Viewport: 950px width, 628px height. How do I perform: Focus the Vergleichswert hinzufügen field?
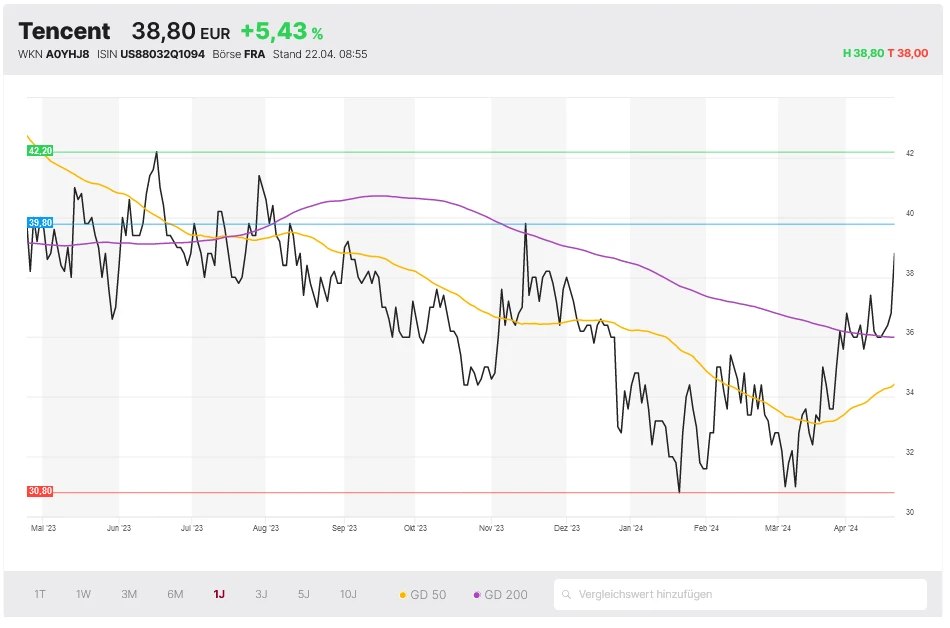pyautogui.click(x=745, y=594)
